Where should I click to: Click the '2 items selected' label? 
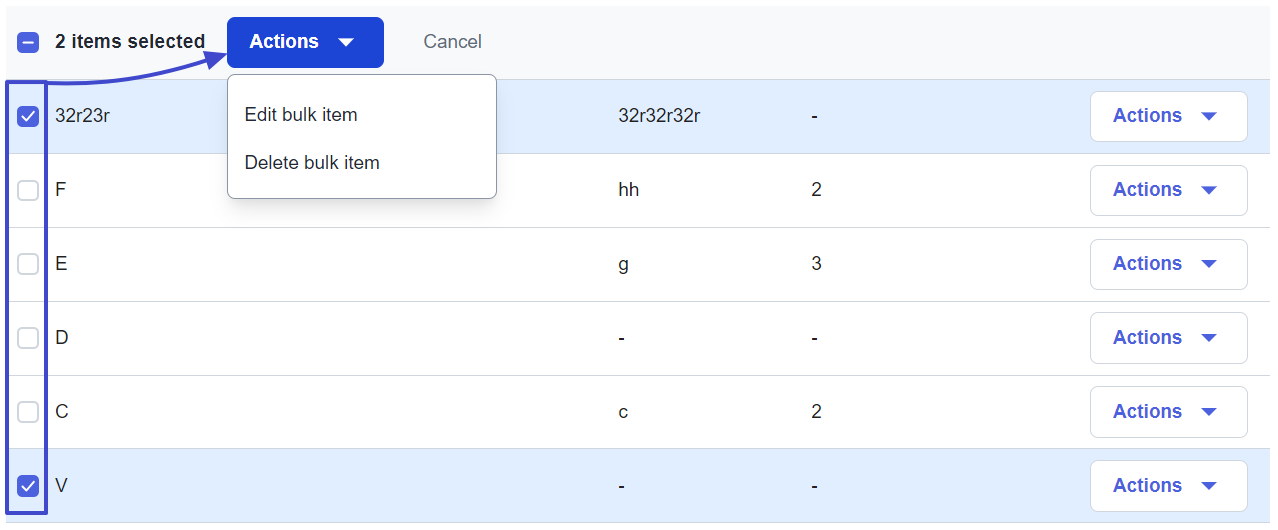coord(130,42)
